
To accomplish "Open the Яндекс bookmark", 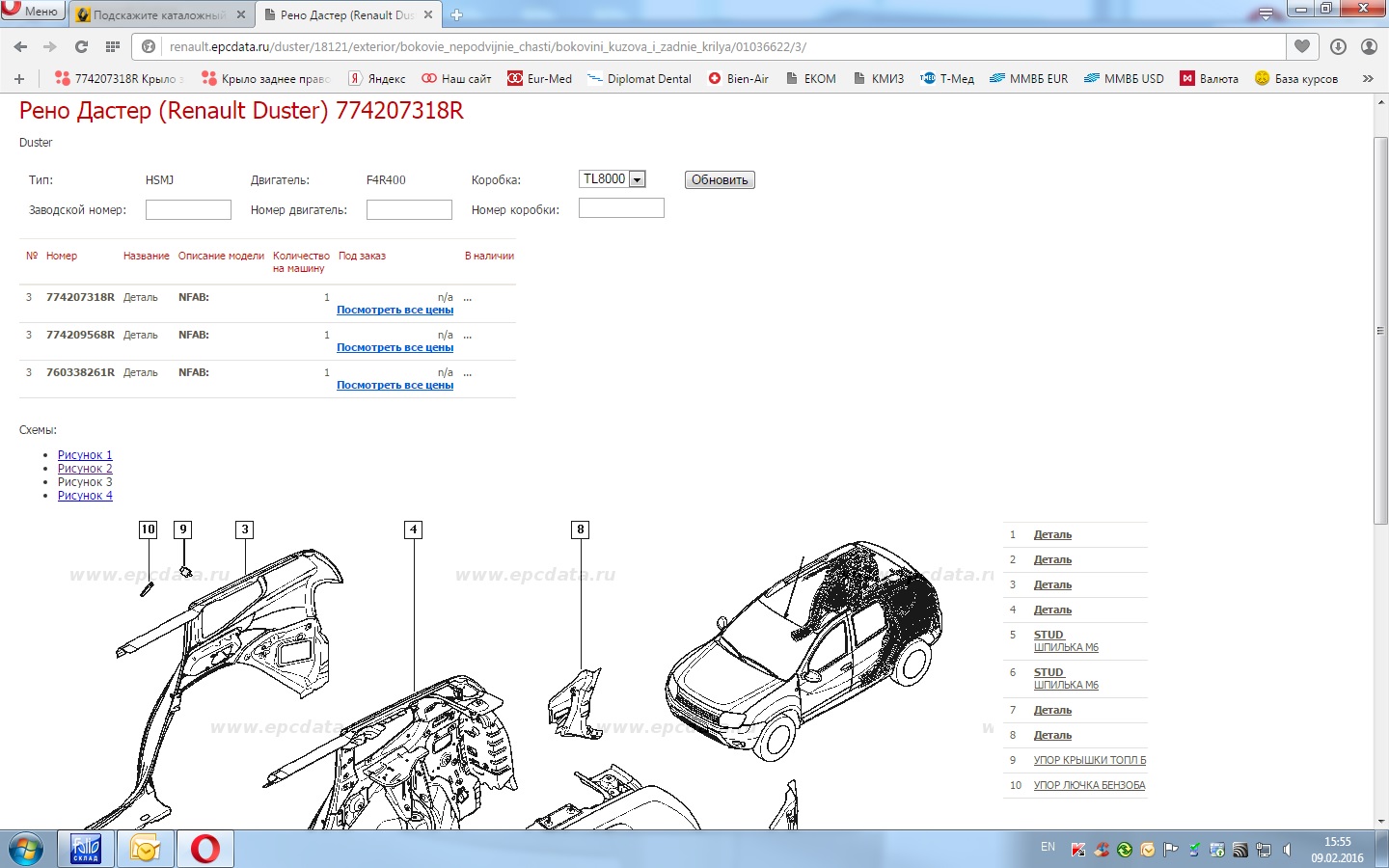I will click(377, 78).
